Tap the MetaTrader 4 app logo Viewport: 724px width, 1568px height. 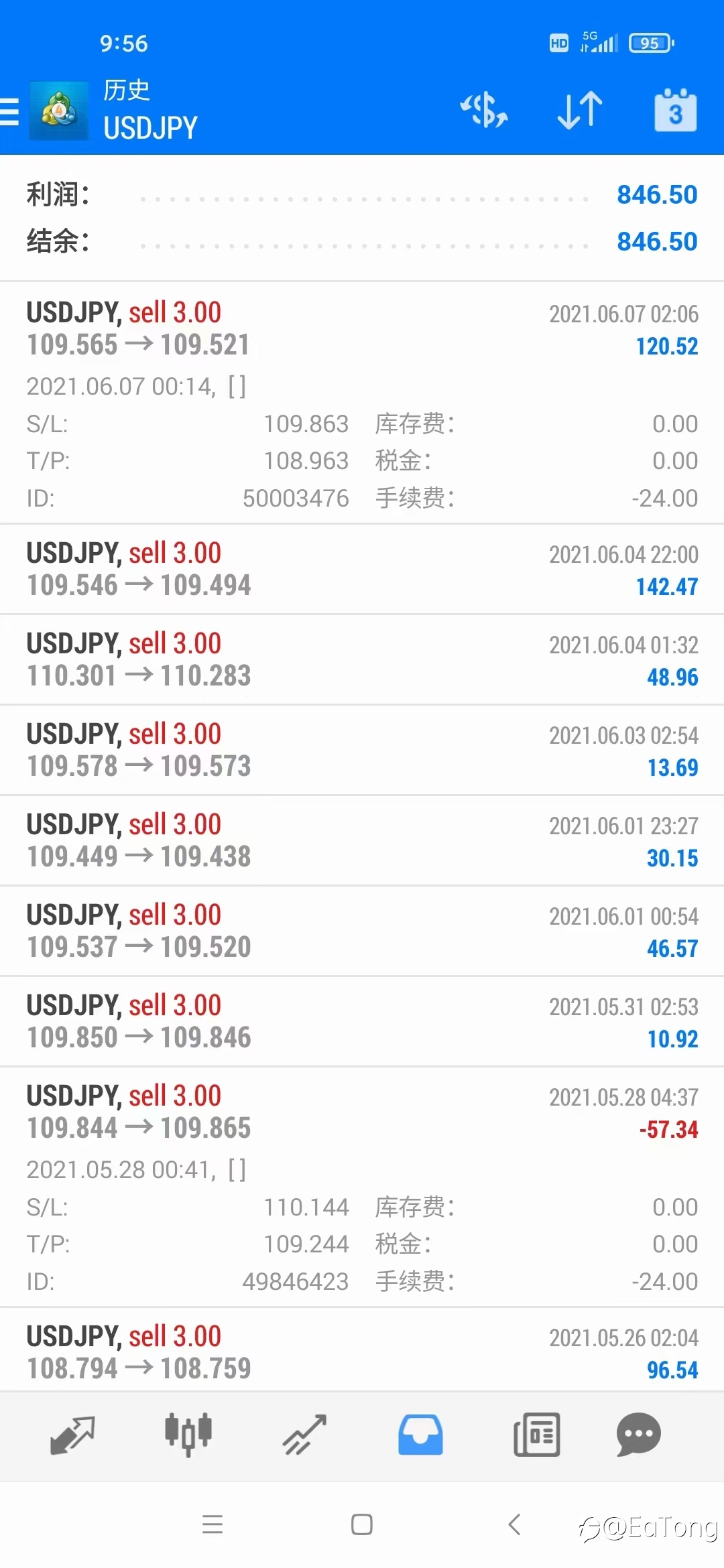[x=59, y=111]
